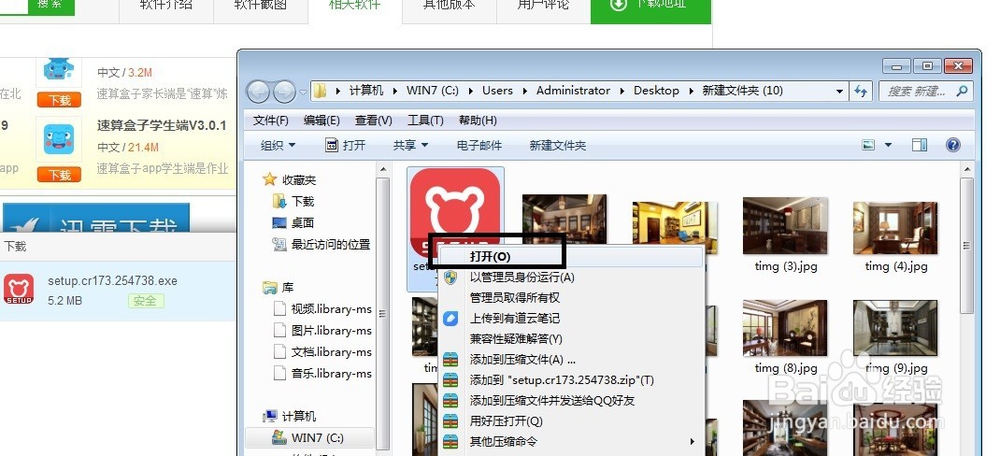Select 图片.library-ms in sidebar
The height and width of the screenshot is (456, 1000).
[331, 330]
